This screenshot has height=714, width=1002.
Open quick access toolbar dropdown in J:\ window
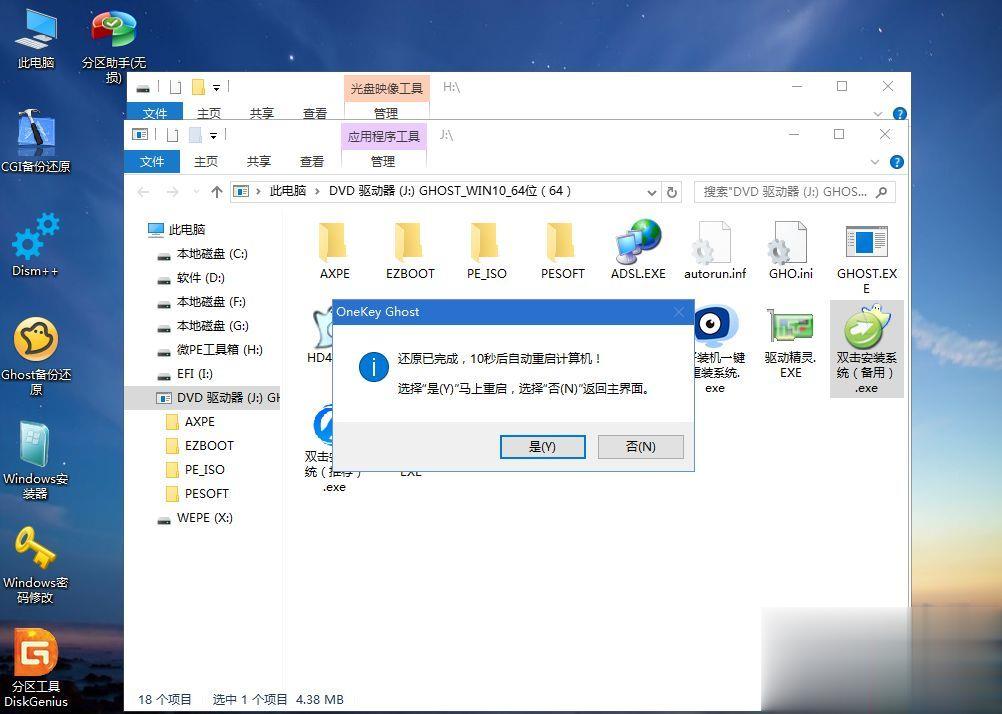213,135
